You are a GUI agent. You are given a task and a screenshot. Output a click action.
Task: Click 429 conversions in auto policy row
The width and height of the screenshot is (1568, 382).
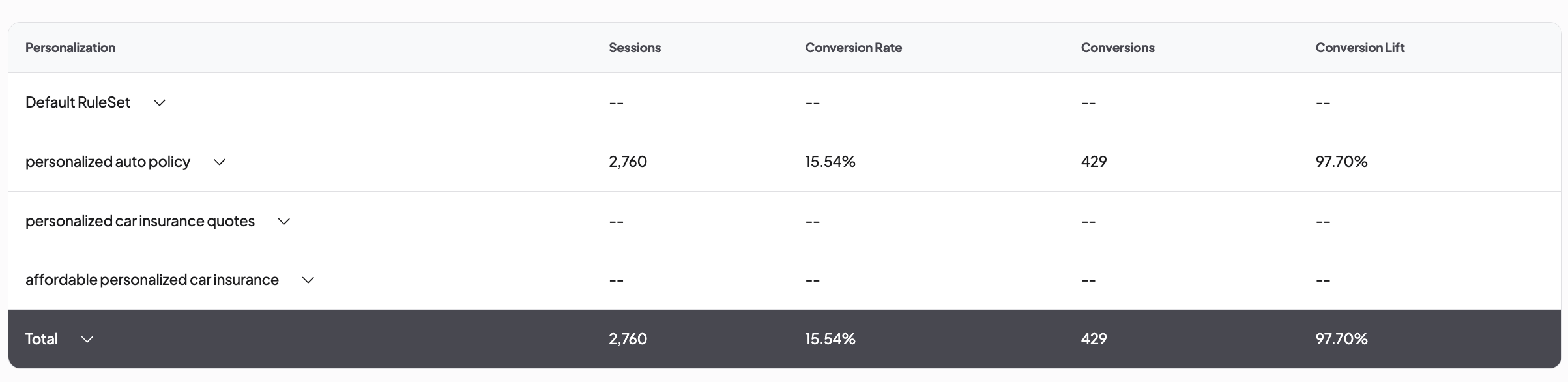[1094, 162]
